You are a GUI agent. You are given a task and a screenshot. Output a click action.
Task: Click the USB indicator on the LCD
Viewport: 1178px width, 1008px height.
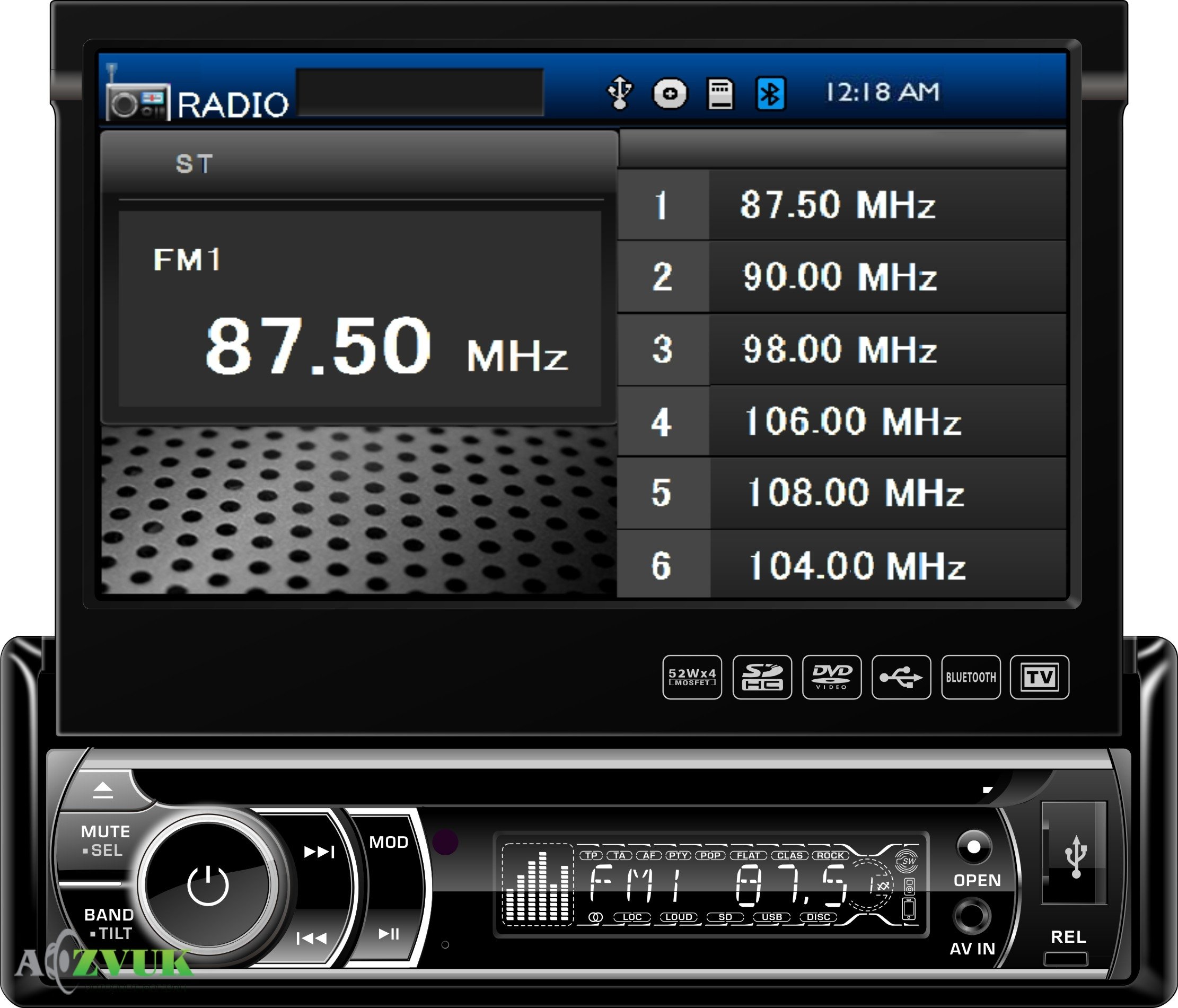pyautogui.click(x=772, y=917)
